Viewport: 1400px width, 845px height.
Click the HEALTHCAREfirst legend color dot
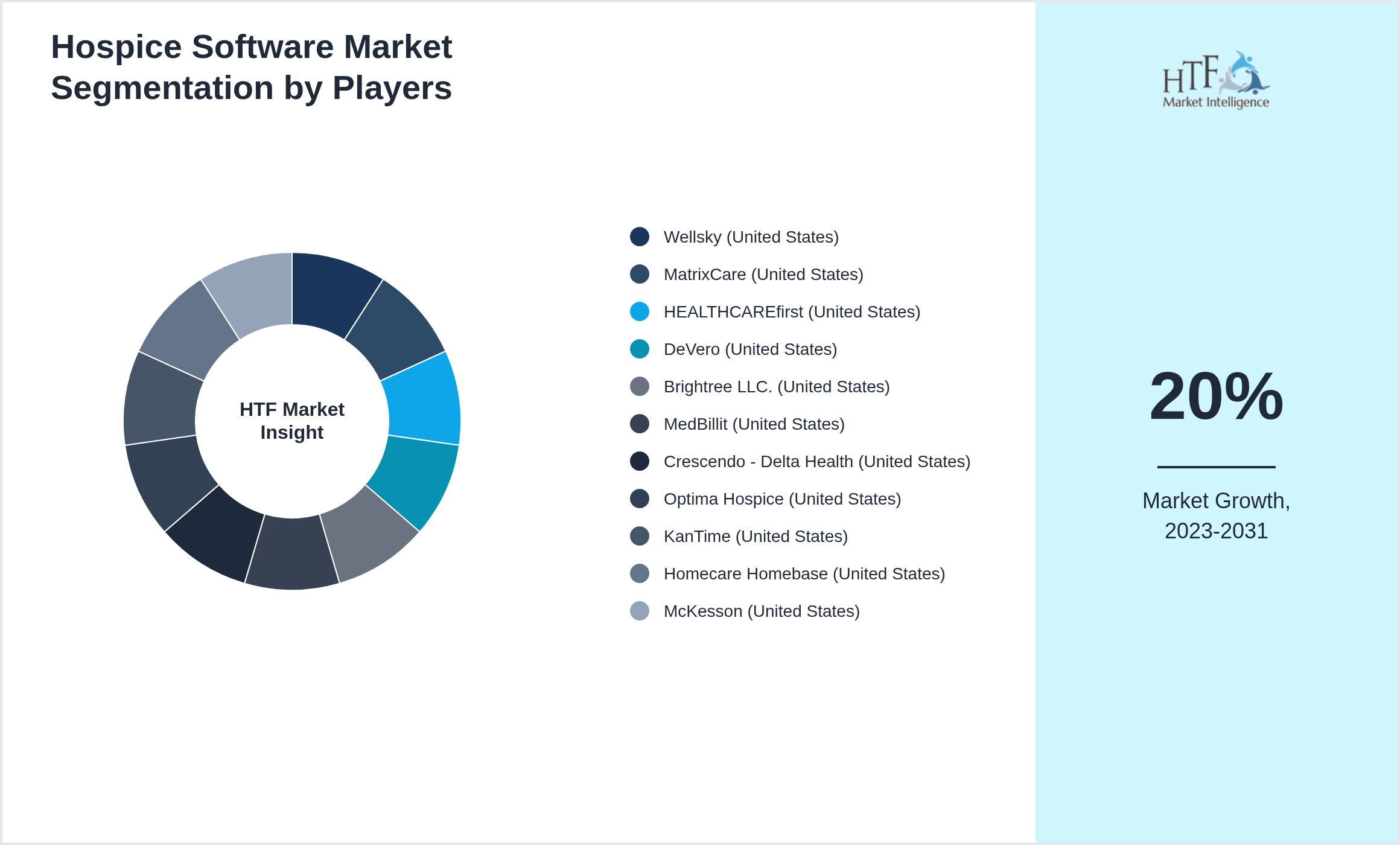point(640,311)
